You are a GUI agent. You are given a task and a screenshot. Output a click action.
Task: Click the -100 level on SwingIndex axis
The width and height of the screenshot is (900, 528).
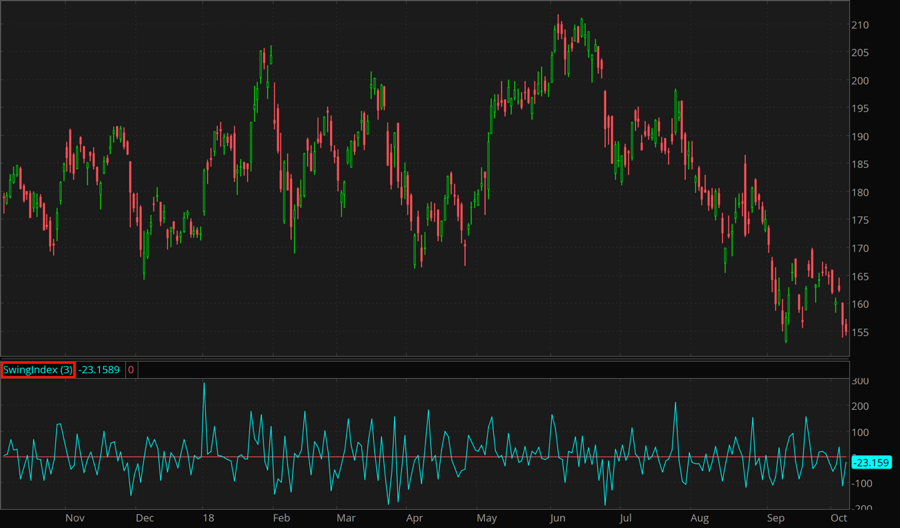pos(862,484)
